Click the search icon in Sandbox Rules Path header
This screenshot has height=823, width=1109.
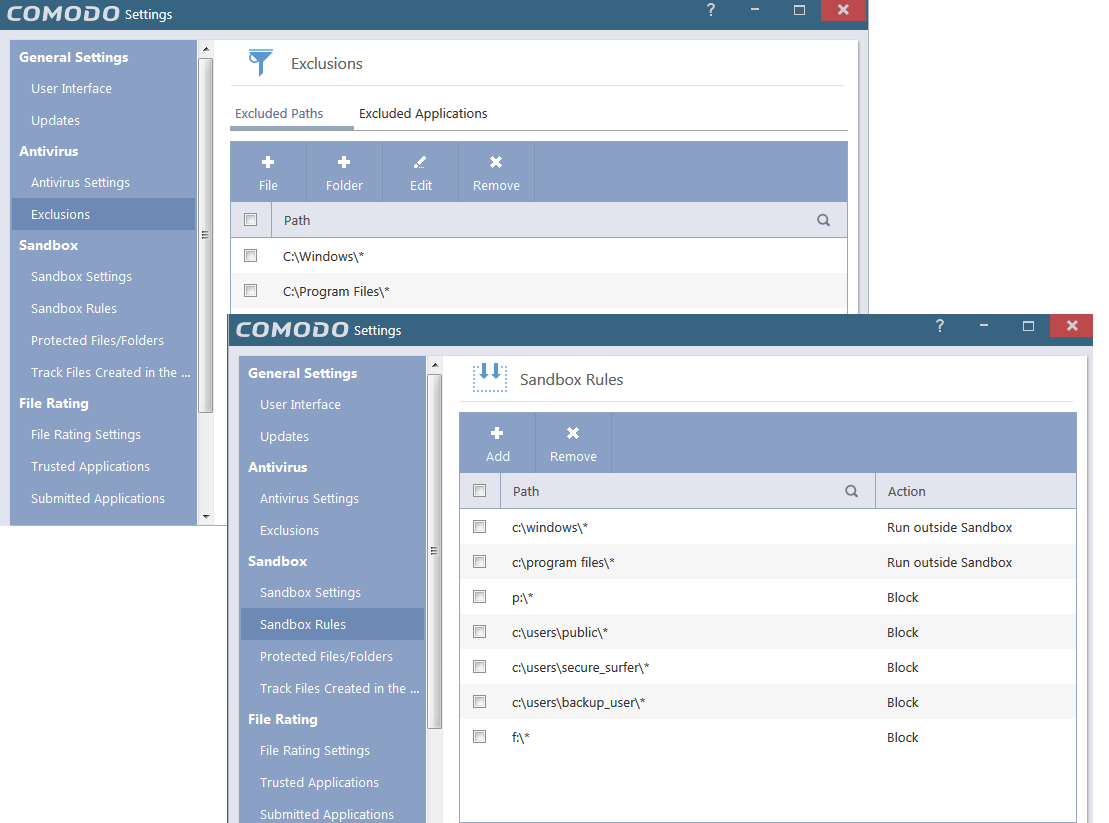pos(852,491)
